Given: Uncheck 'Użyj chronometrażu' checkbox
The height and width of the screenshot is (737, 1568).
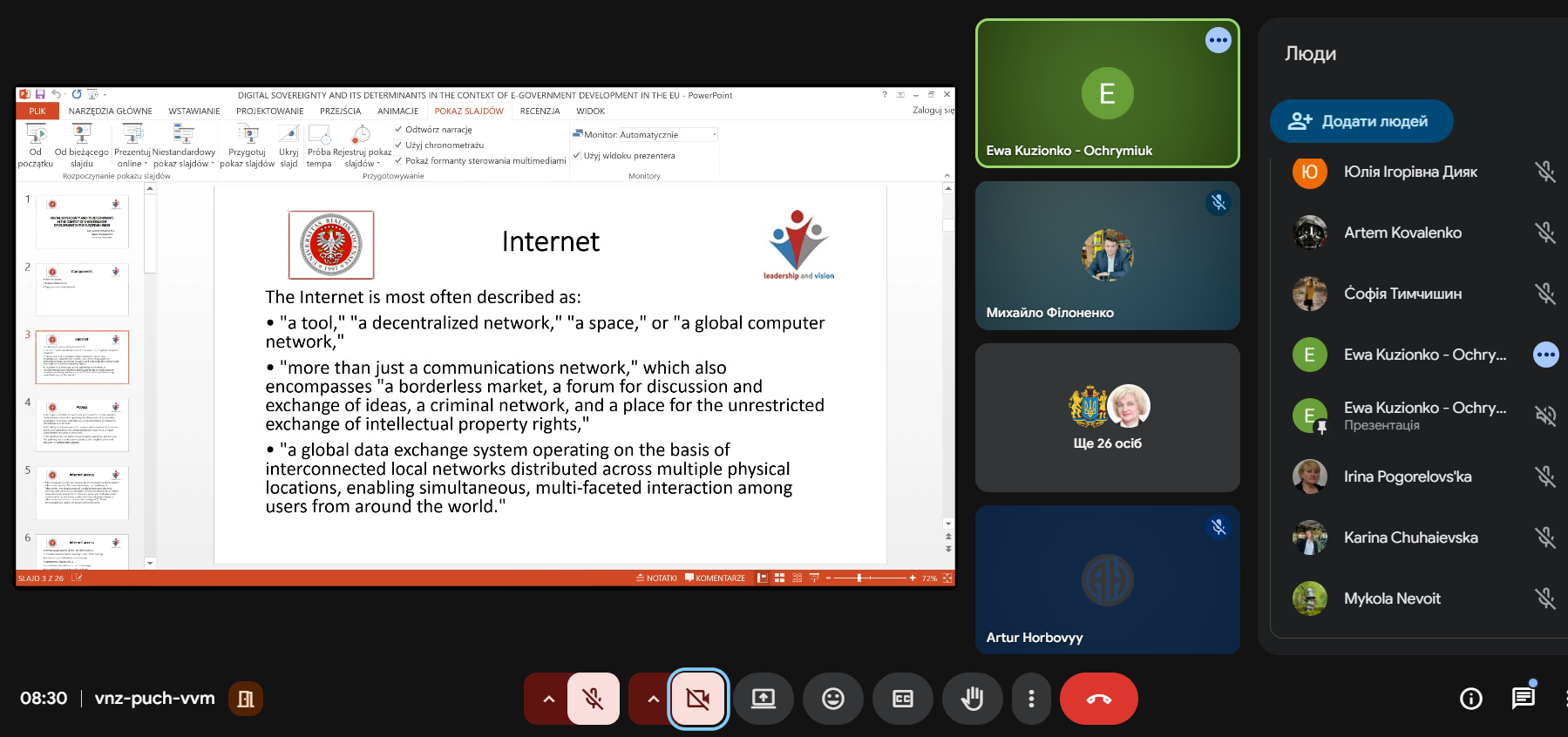Looking at the screenshot, I should (x=398, y=145).
